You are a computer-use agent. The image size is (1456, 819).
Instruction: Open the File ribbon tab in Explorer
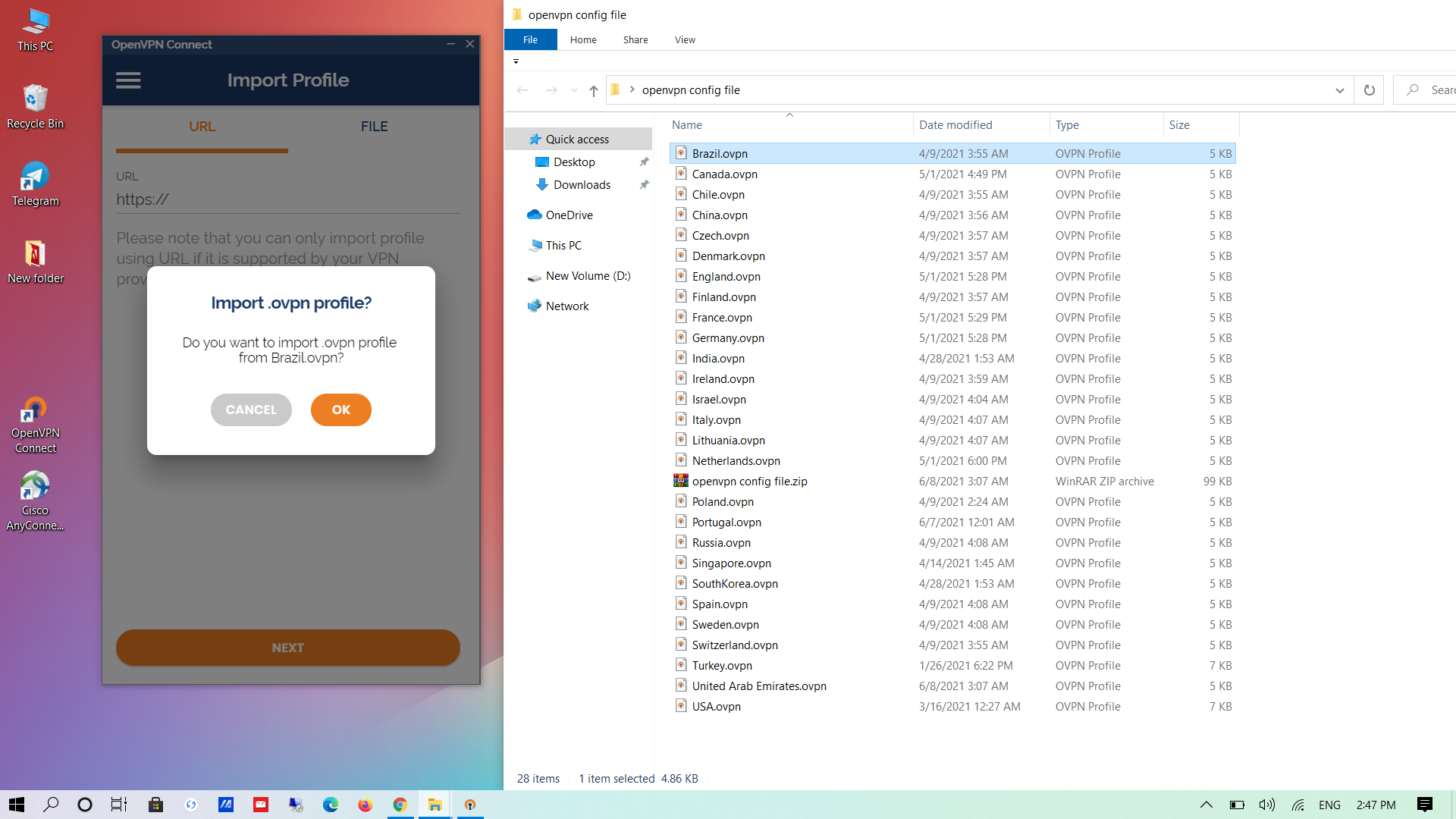click(x=530, y=39)
